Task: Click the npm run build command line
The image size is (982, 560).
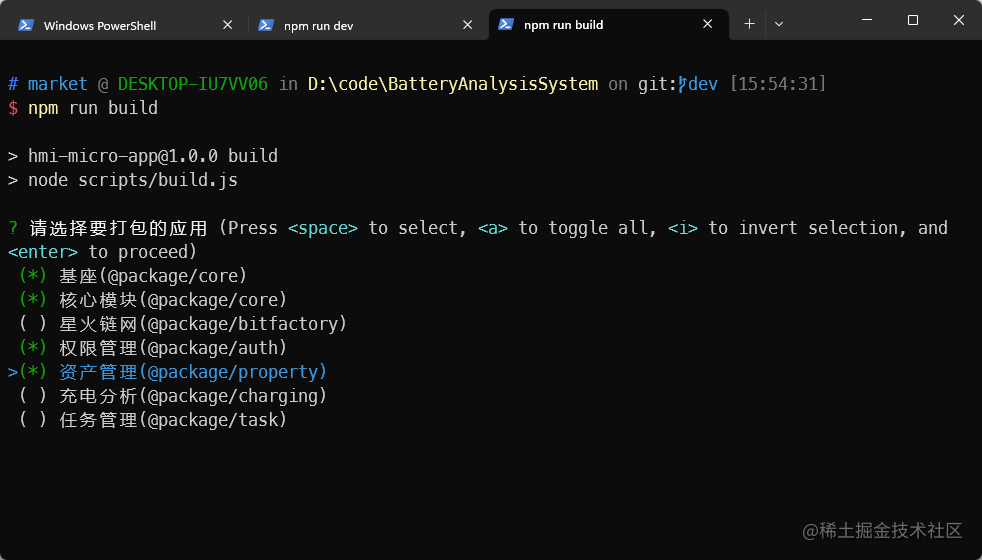Action: pyautogui.click(x=93, y=108)
